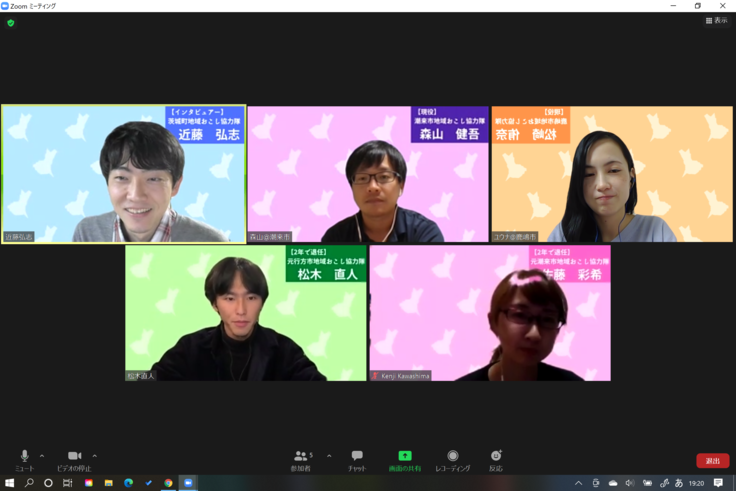Click the red leave meeting button
The height and width of the screenshot is (491, 736).
tap(712, 461)
